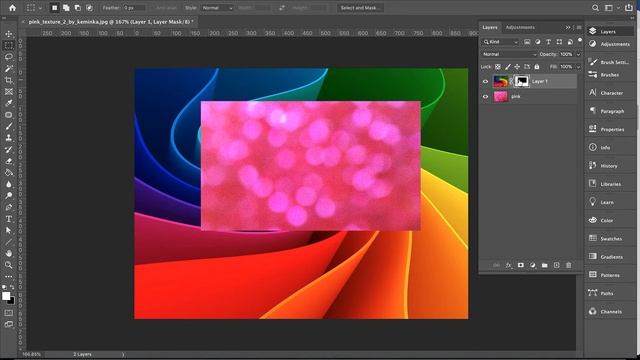Delete the layer with the trash button
Viewport: 640px width, 360px height.
tap(569, 265)
